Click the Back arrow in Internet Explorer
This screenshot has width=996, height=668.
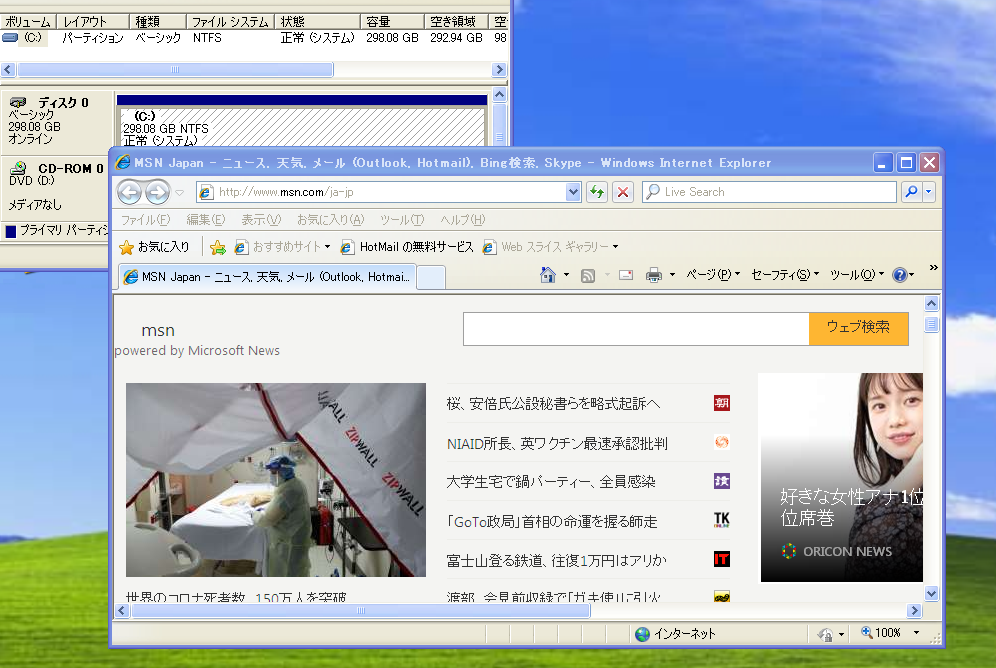(x=130, y=192)
